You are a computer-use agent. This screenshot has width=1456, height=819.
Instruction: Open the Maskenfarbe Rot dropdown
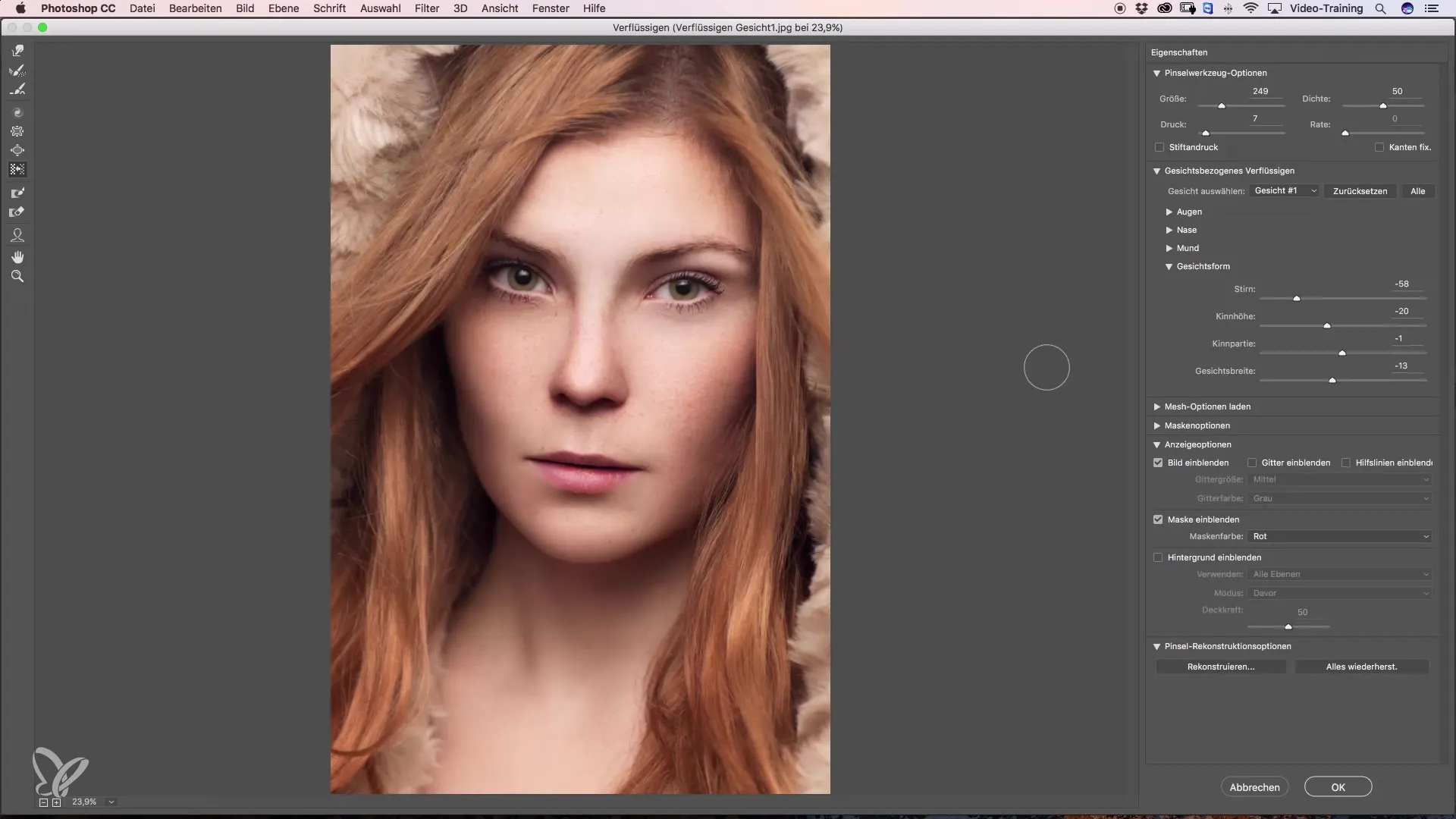pyautogui.click(x=1340, y=536)
